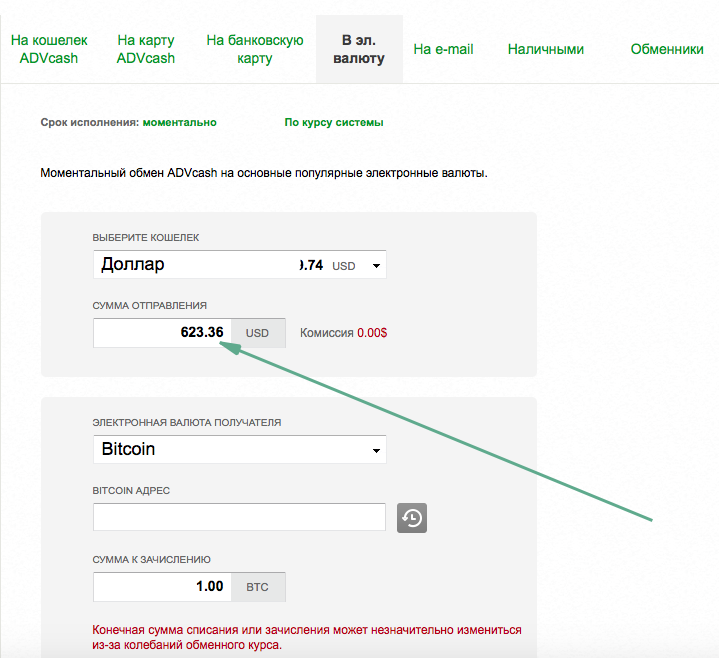The height and width of the screenshot is (658, 719).
Task: Click the 'ЭЛЕКТРОННАЯ ВАЛЮТА ПОЛУЧАТЕЛЯ' label
Action: [x=187, y=422]
